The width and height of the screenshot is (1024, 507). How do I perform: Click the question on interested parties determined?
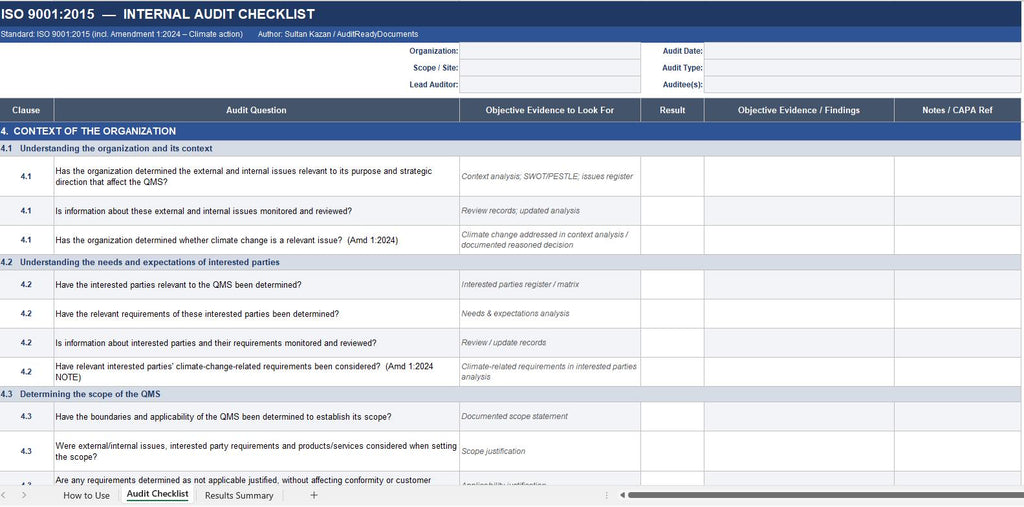256,285
